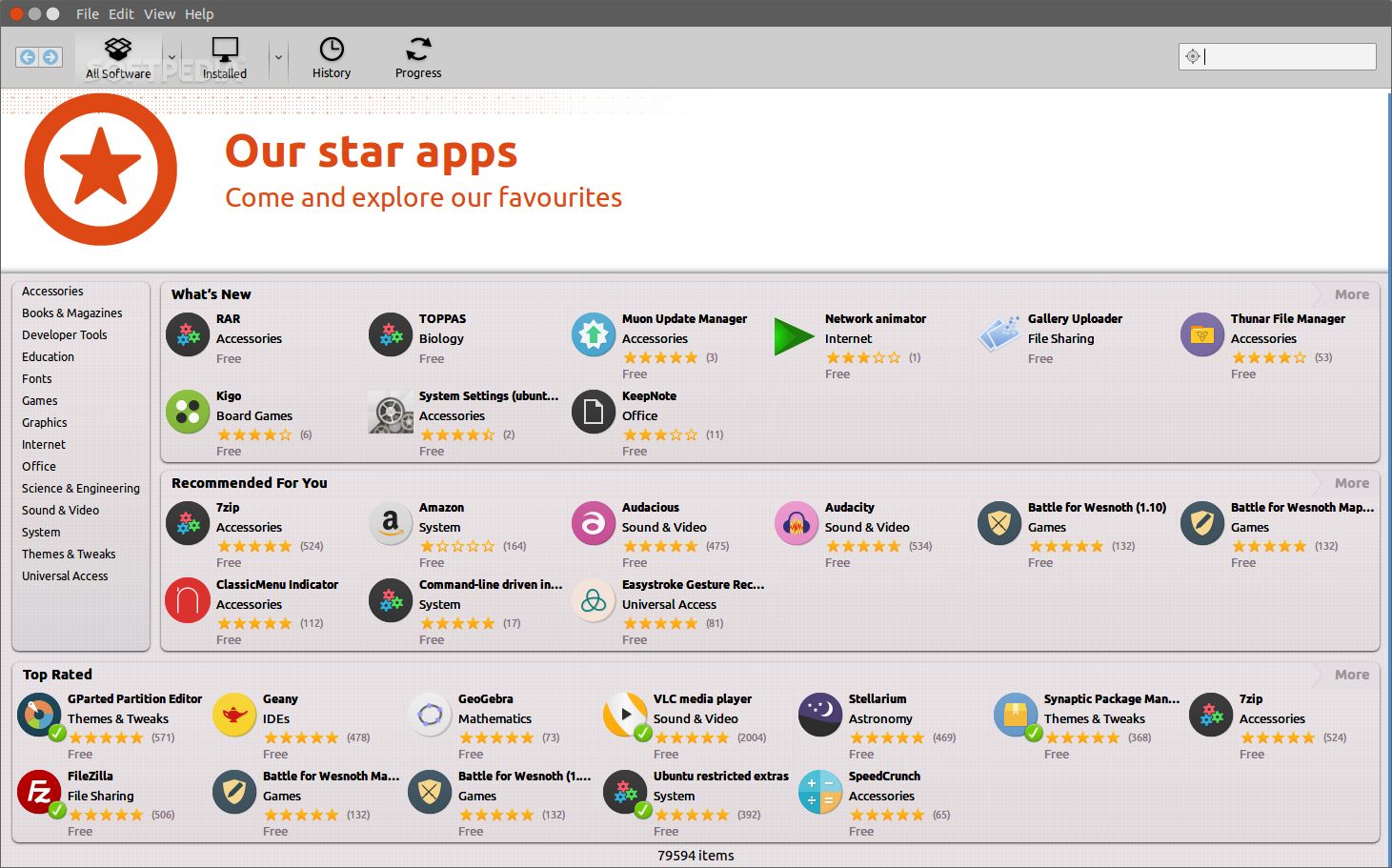Browse the Graphics category
Viewport: 1392px width, 868px height.
pos(45,423)
